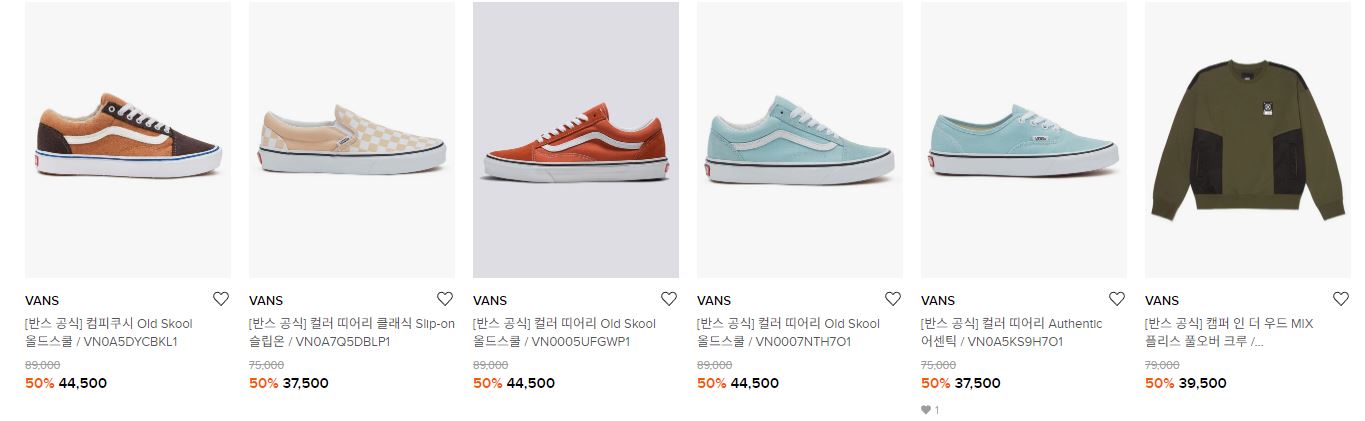The height and width of the screenshot is (421, 1365).
Task: View the orange Old Skool shoe image
Action: point(576,140)
